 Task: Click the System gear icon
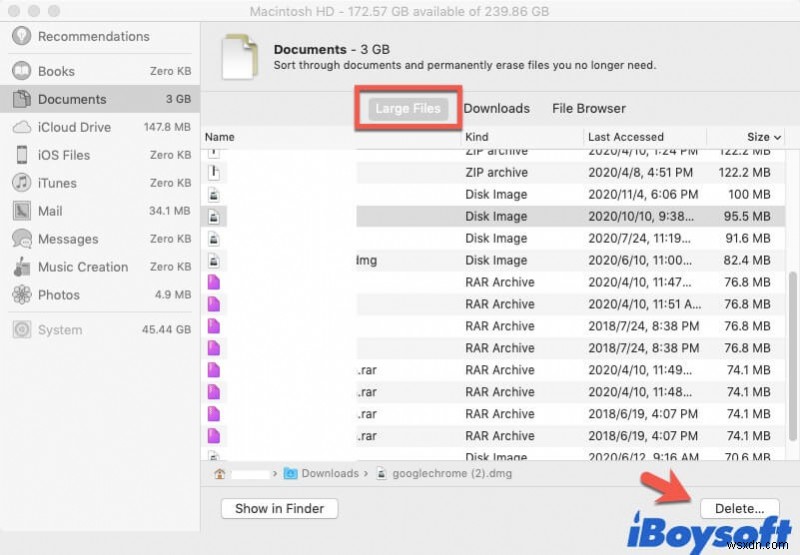pyautogui.click(x=21, y=330)
